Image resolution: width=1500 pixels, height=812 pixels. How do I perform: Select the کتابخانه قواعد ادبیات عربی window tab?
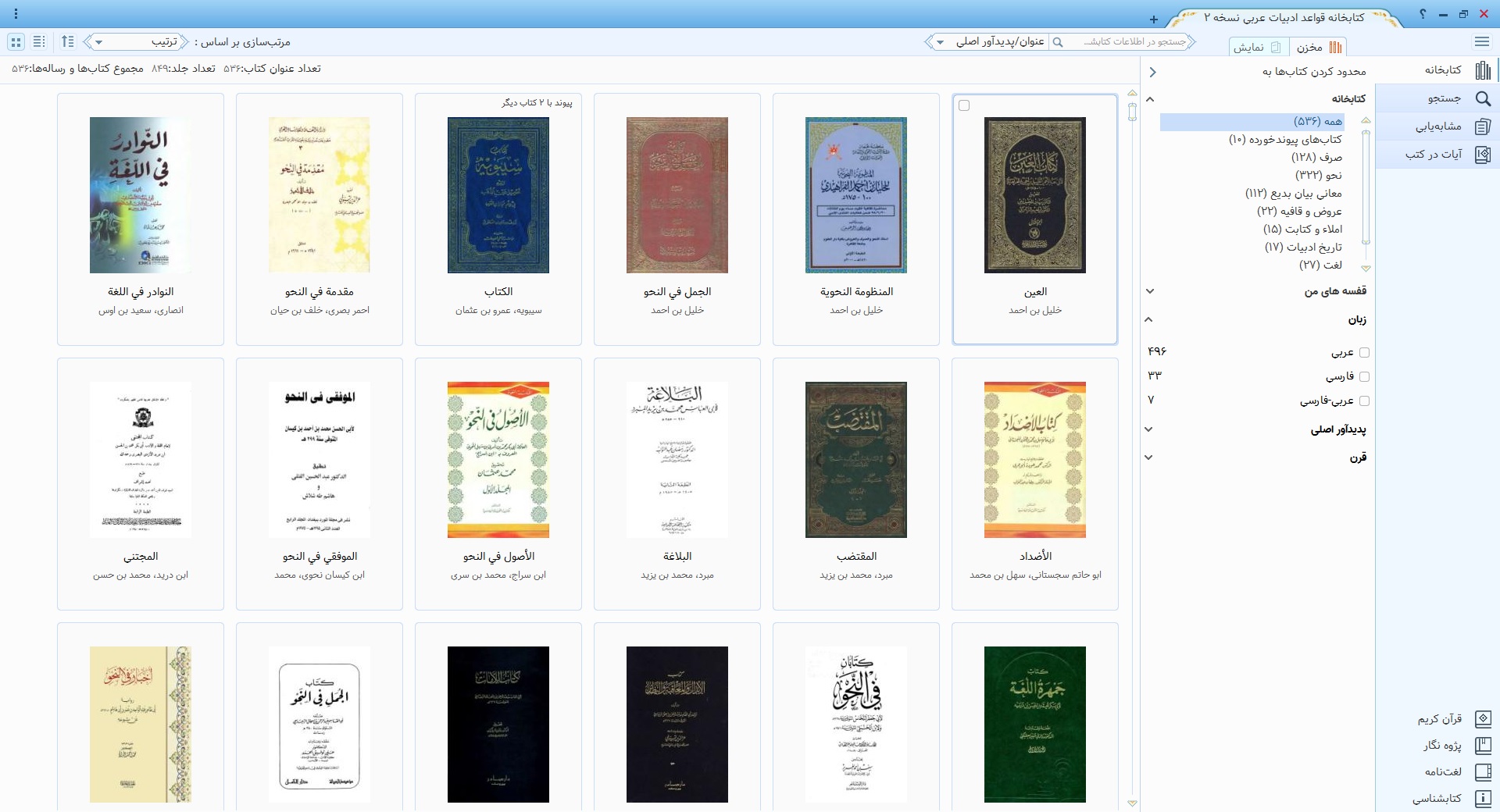point(1284,18)
